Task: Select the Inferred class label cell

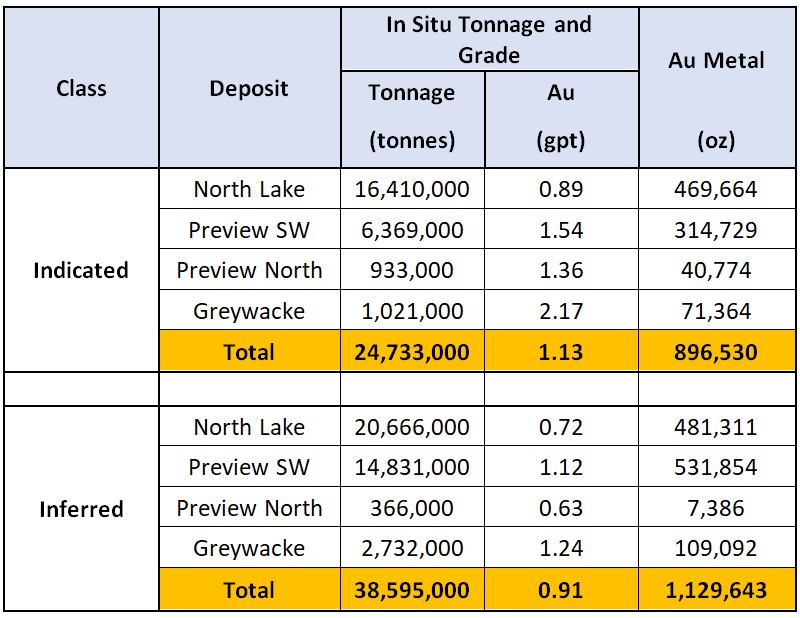Action: pyautogui.click(x=80, y=509)
